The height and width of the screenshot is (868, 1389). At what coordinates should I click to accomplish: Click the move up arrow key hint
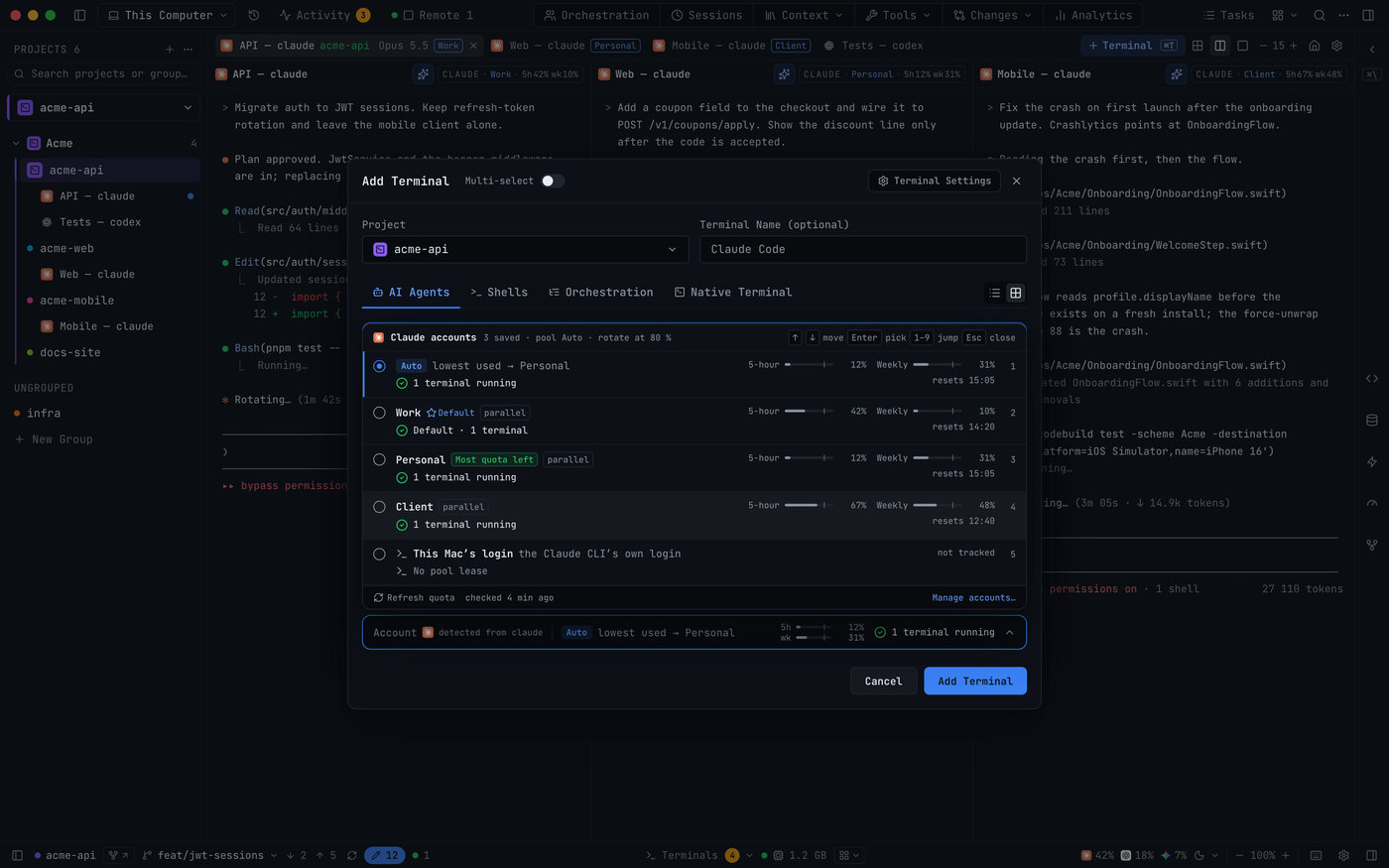pos(795,337)
